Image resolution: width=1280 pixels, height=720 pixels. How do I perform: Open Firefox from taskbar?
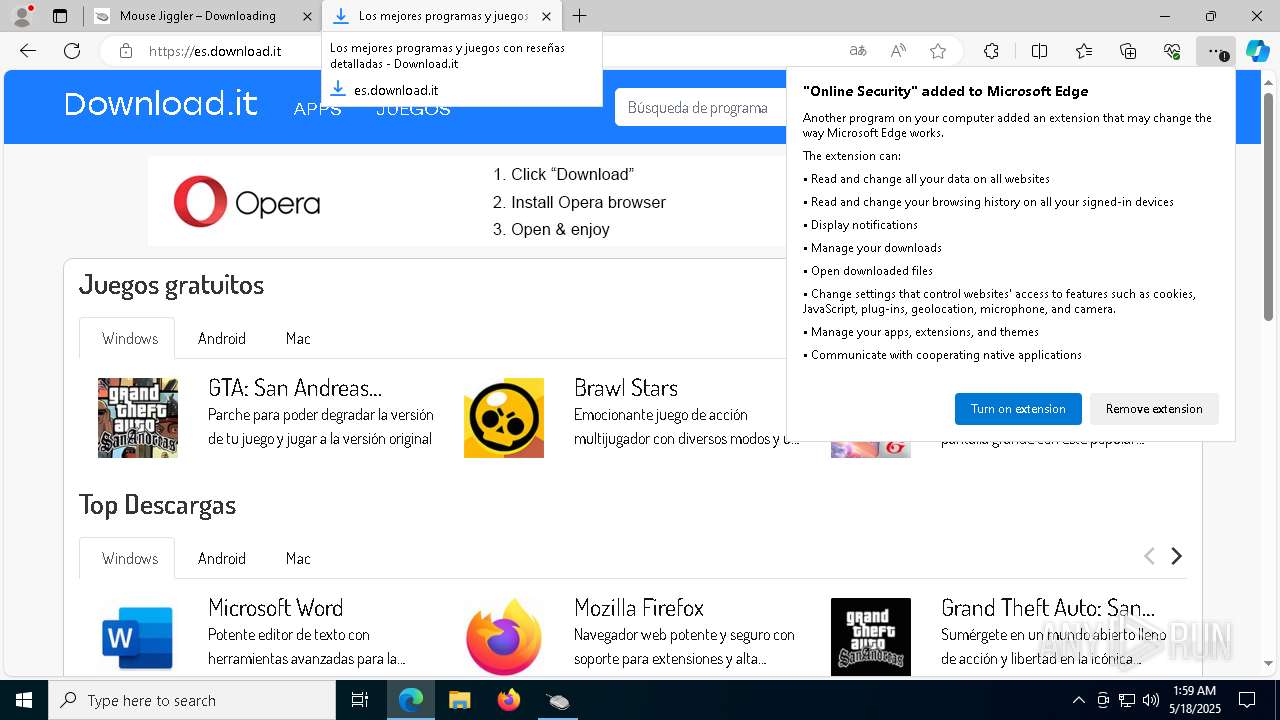pos(509,700)
